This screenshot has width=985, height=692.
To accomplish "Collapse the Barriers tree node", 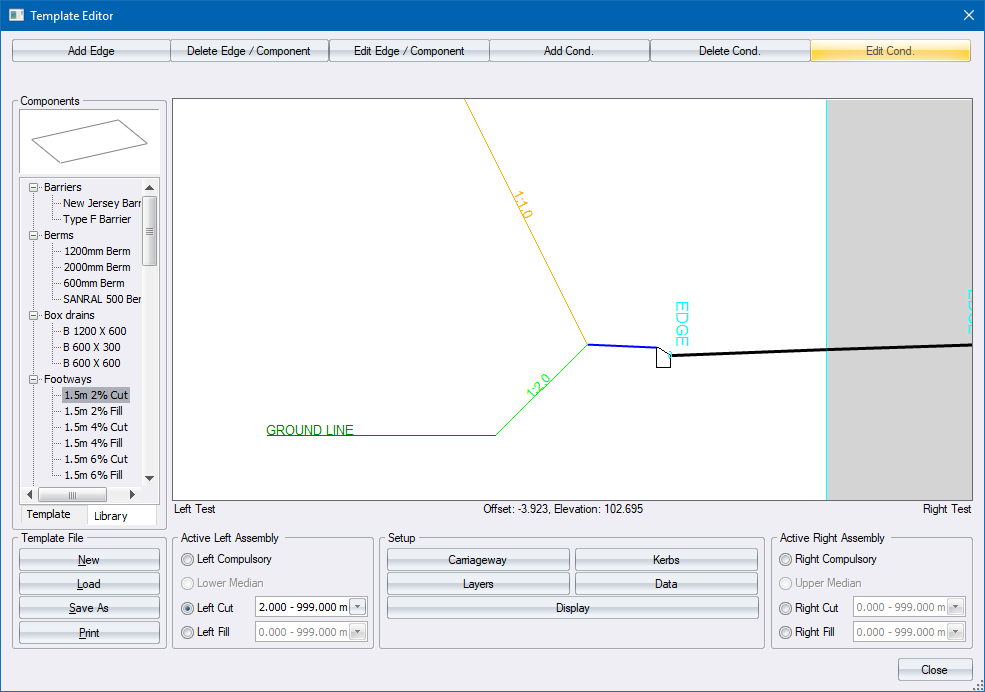I will [x=35, y=188].
